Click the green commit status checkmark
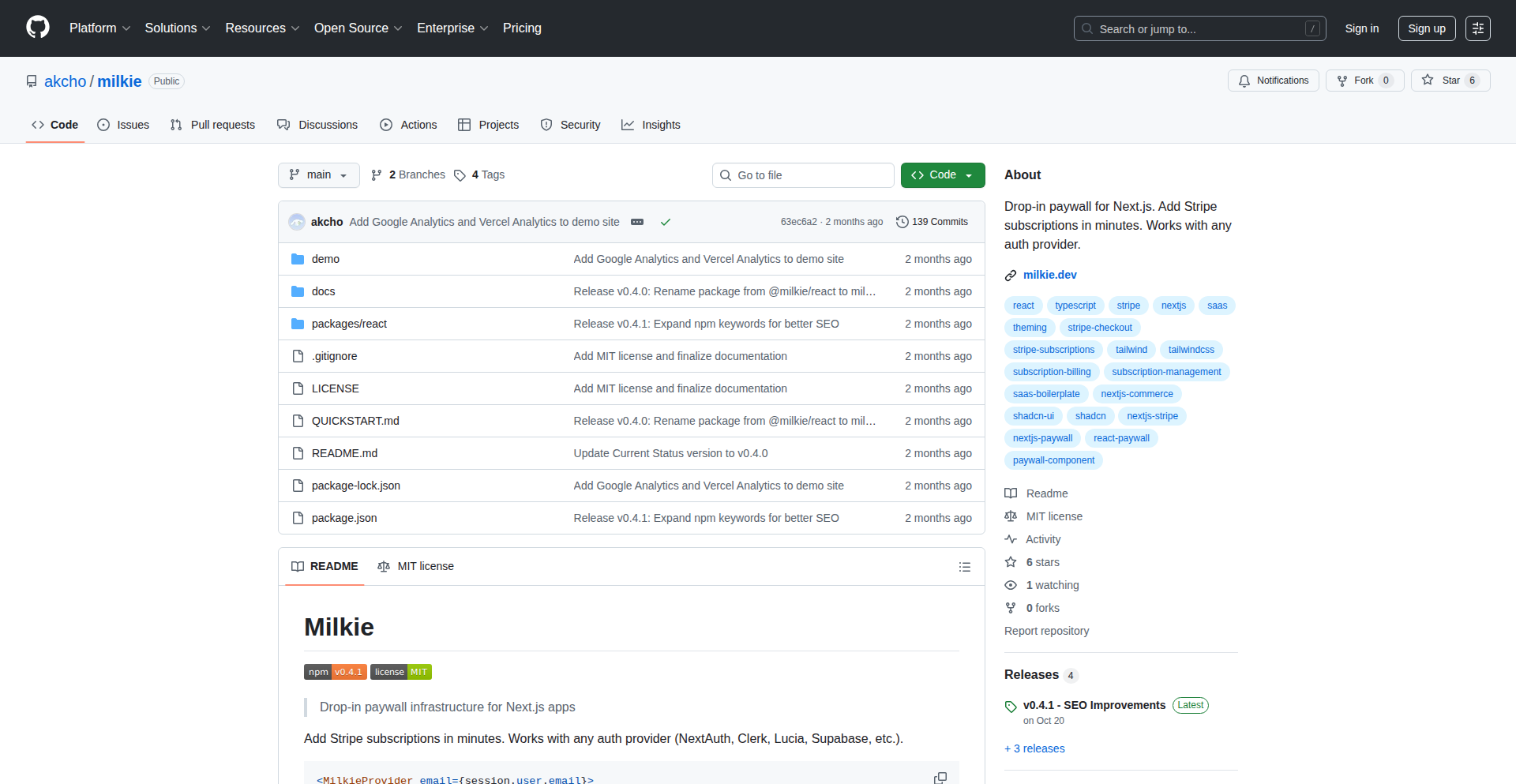The image size is (1516, 784). (666, 222)
